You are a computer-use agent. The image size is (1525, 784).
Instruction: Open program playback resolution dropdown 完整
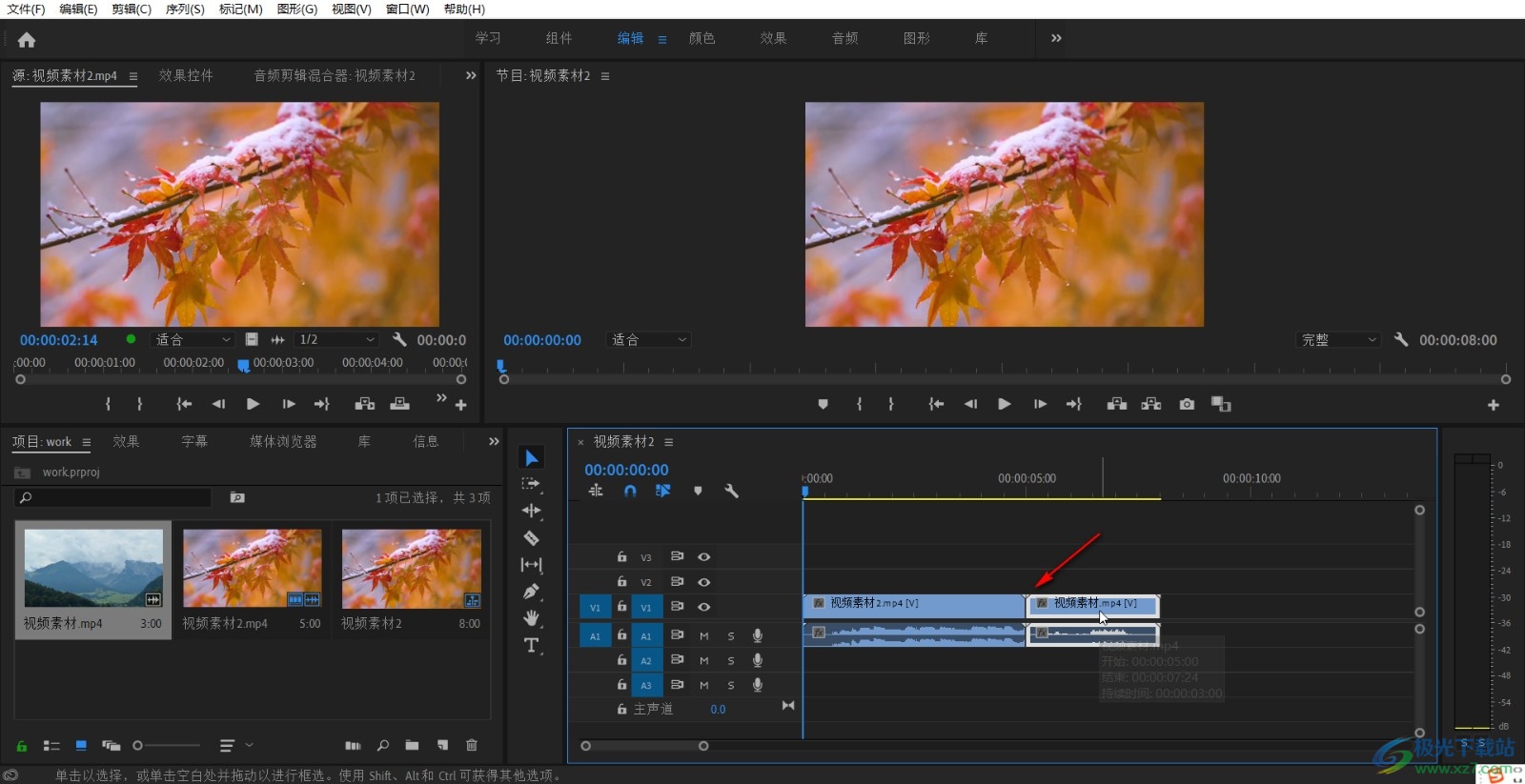[1339, 339]
